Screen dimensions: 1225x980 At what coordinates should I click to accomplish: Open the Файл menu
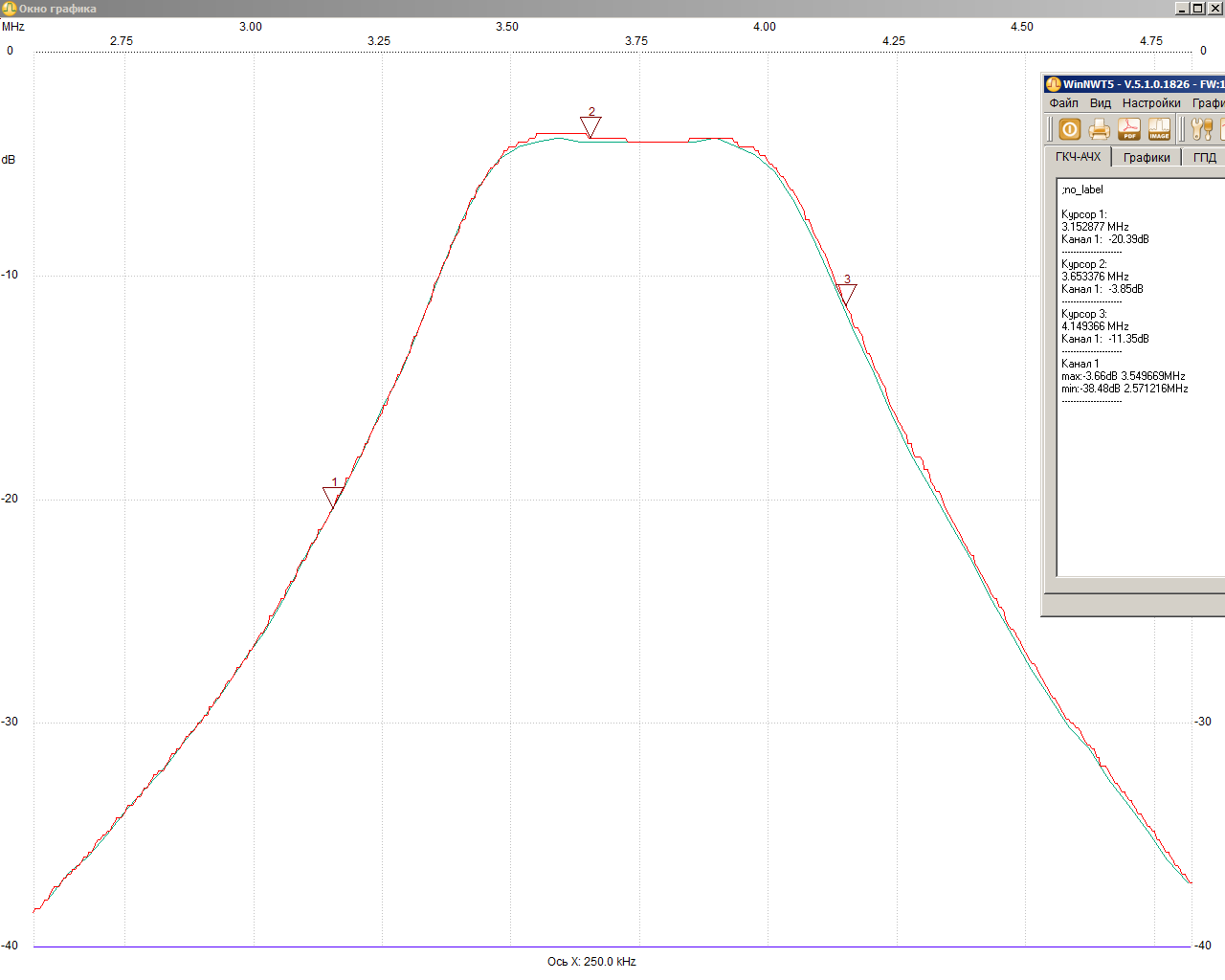pos(1063,103)
